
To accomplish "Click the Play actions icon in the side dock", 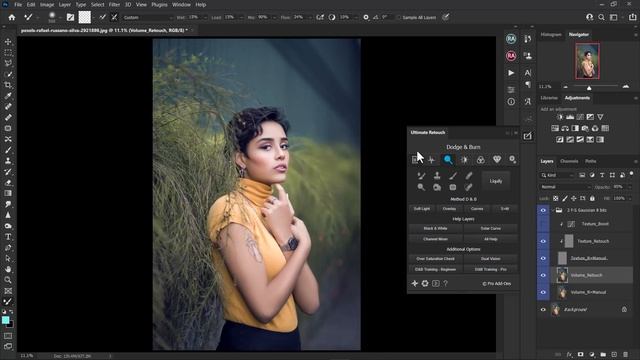I will coord(511,73).
